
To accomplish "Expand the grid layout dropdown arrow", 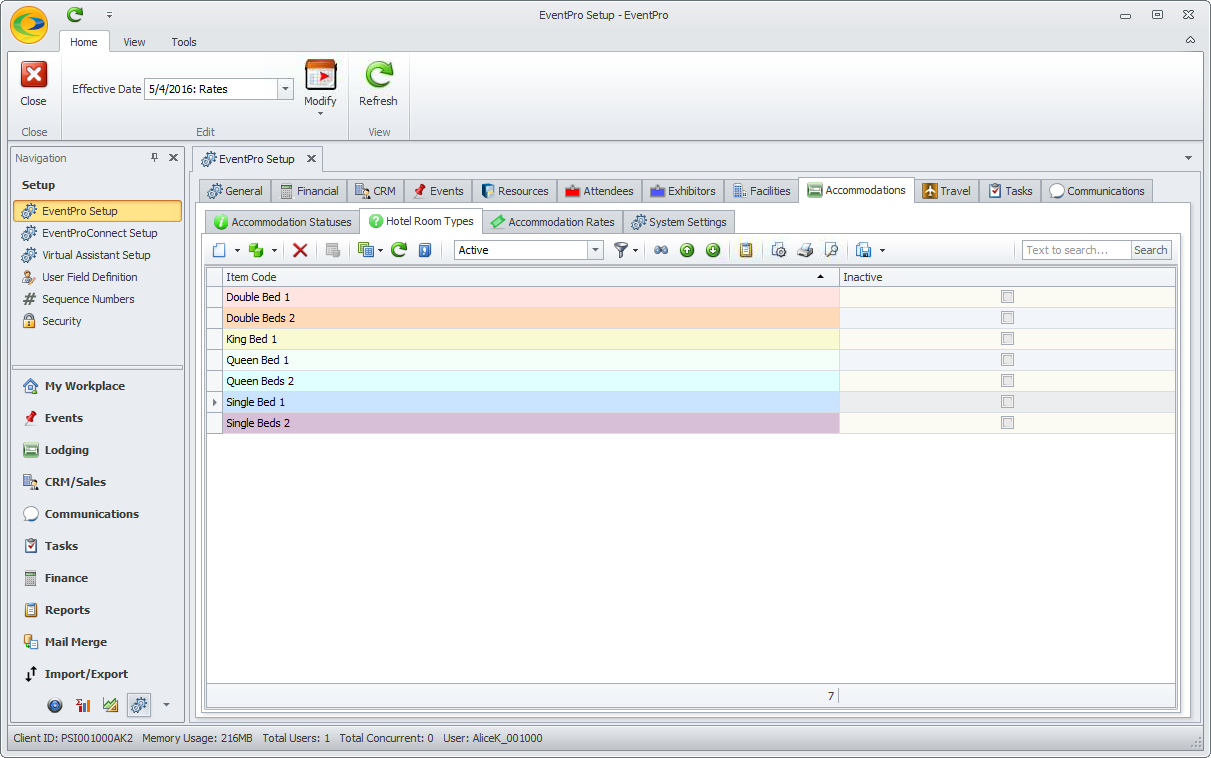I will pos(380,250).
